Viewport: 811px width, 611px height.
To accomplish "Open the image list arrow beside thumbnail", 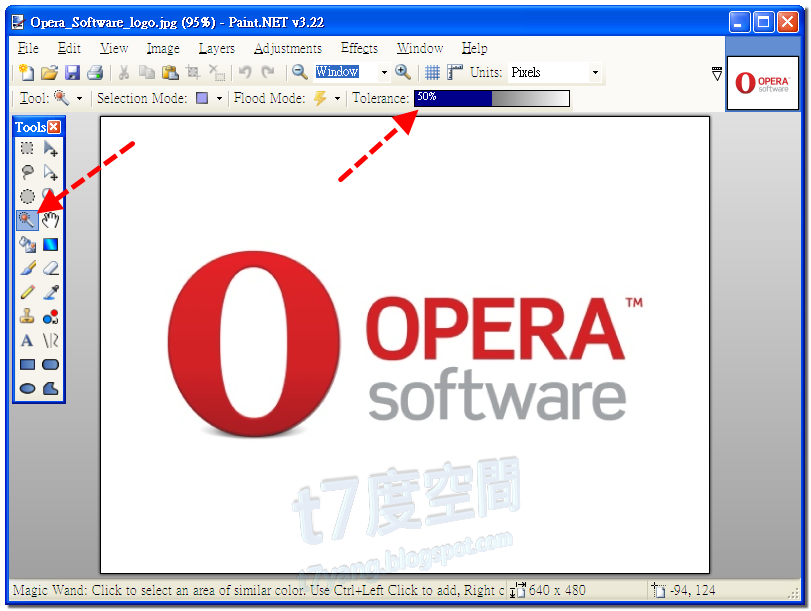I will tap(717, 74).
